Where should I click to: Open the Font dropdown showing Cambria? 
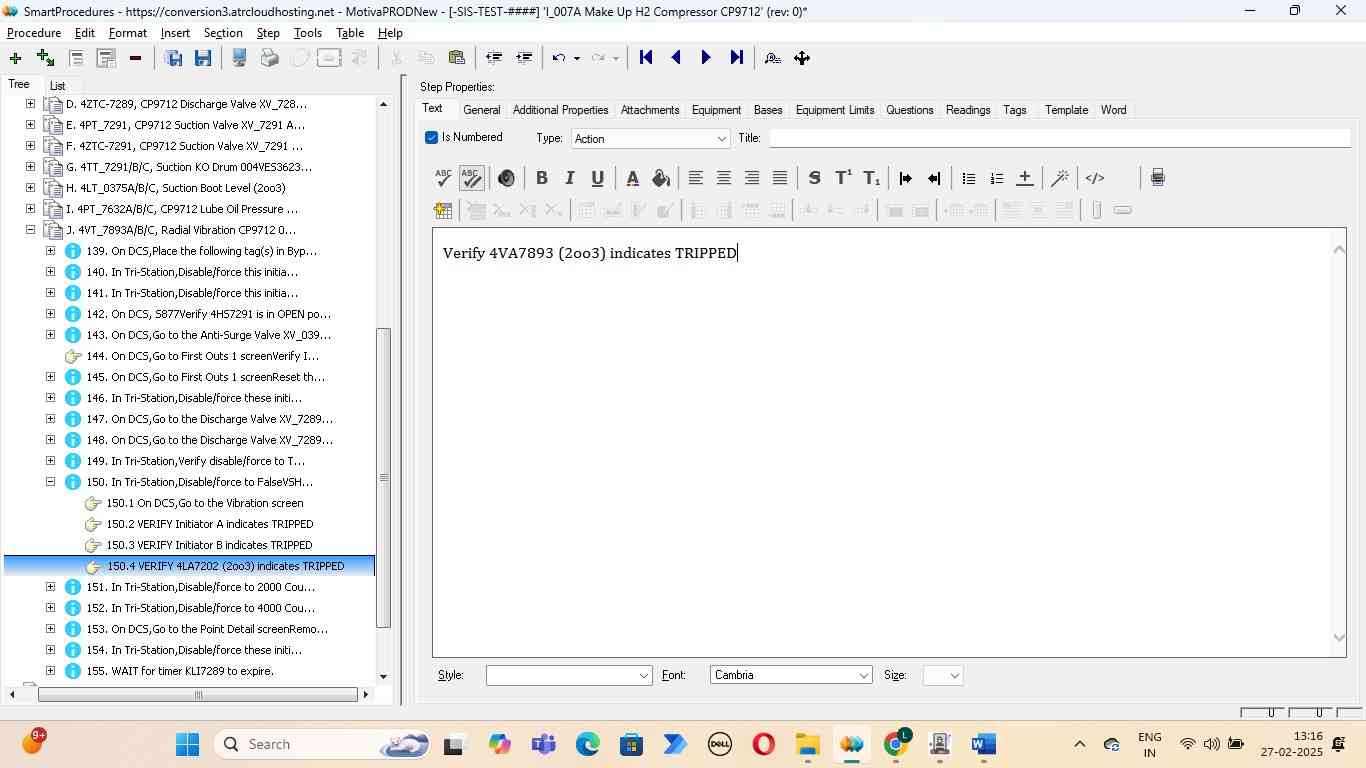(790, 676)
